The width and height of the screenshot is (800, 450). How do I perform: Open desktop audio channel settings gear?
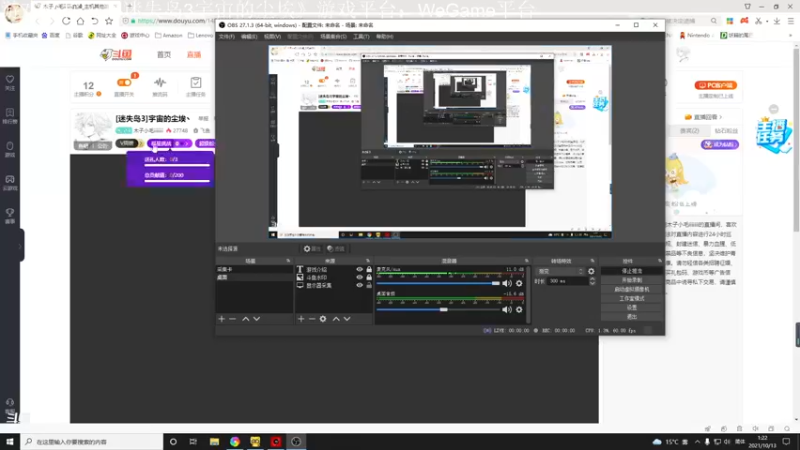coord(519,310)
